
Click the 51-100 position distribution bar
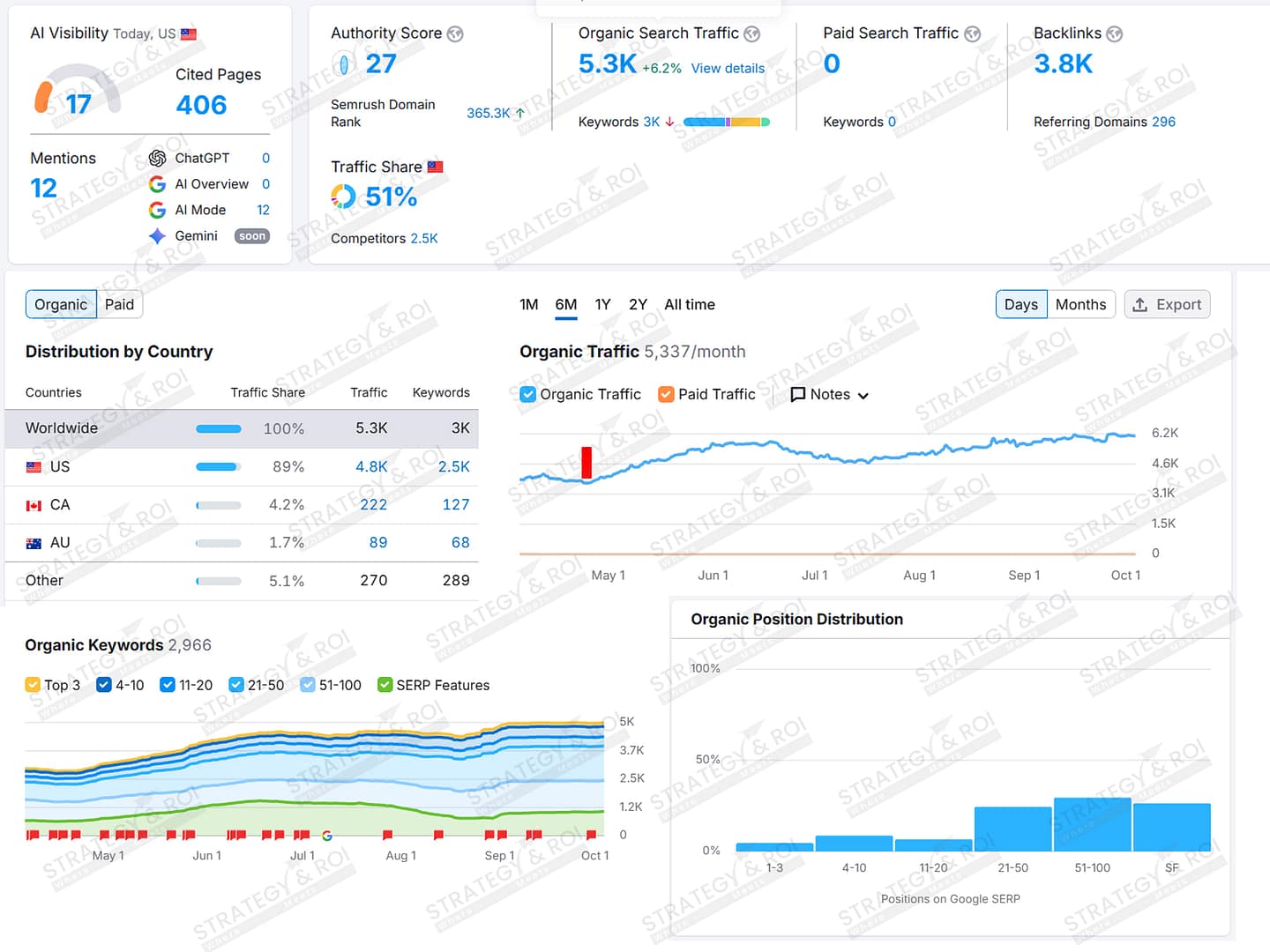(x=1092, y=824)
